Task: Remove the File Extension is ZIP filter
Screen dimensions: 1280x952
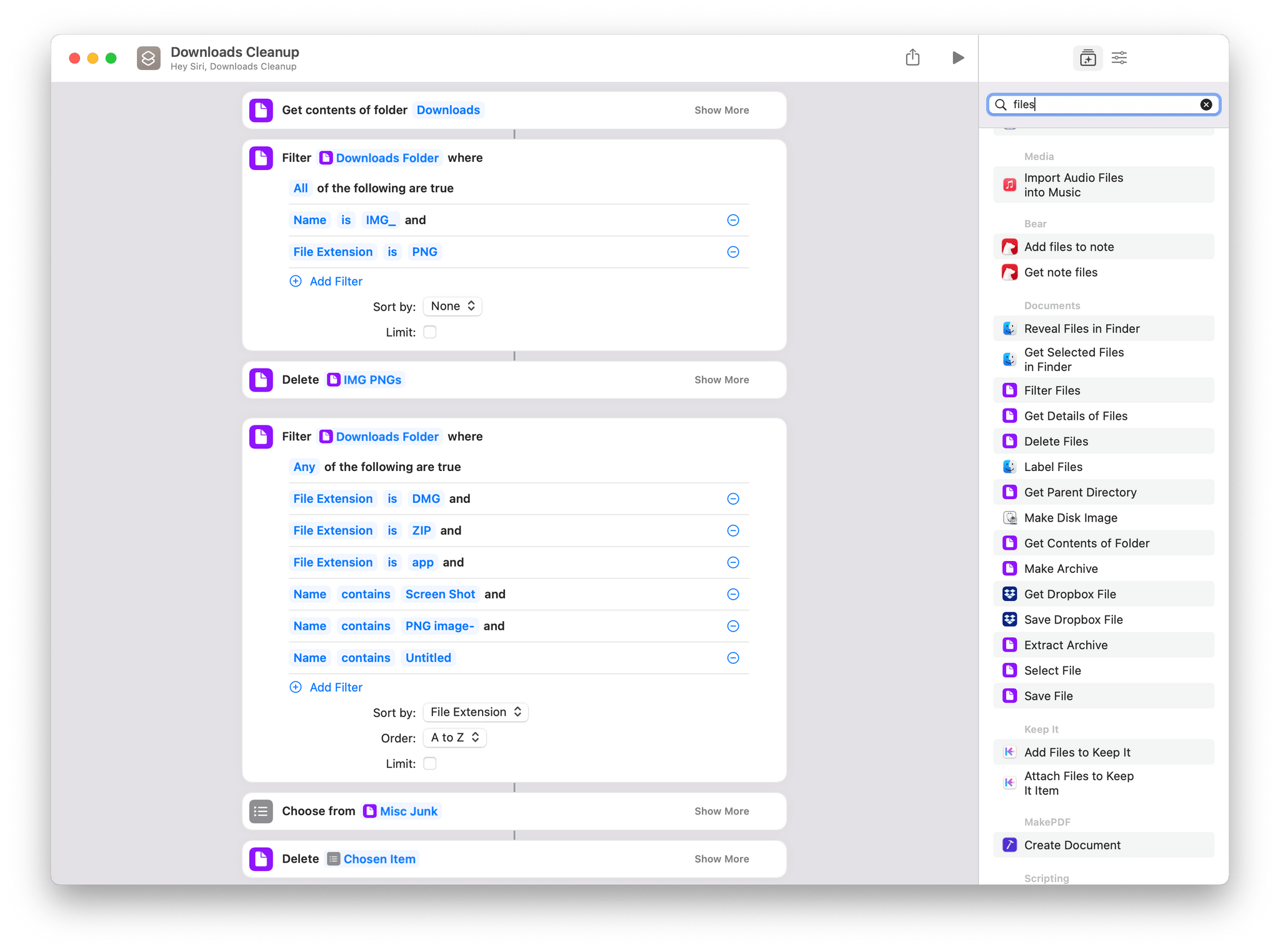Action: (x=733, y=530)
